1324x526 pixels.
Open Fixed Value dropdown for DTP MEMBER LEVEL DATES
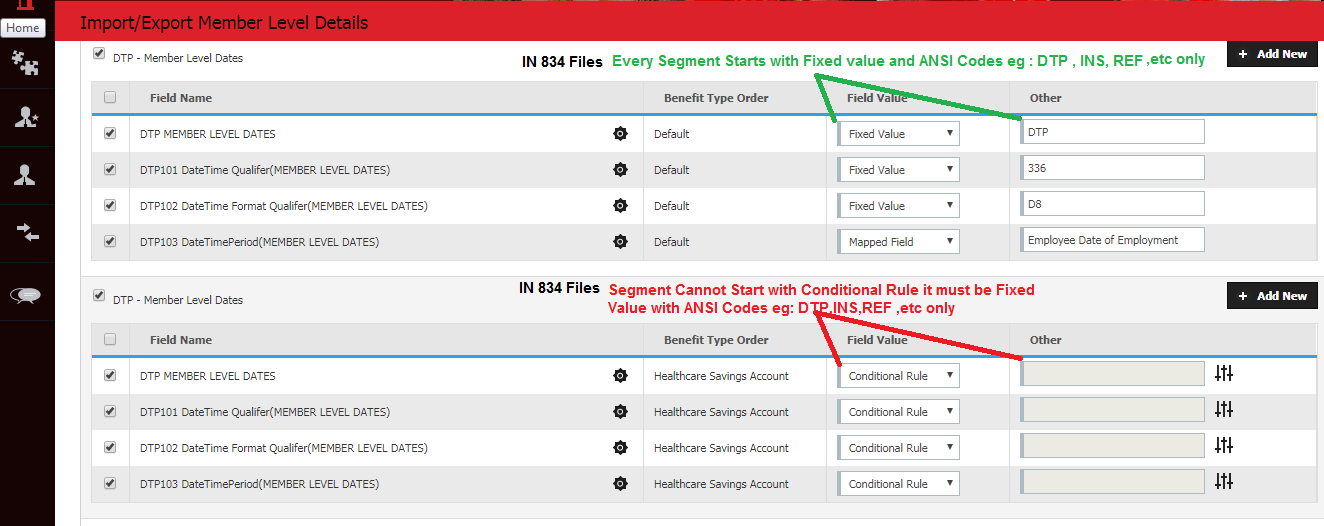(899, 134)
